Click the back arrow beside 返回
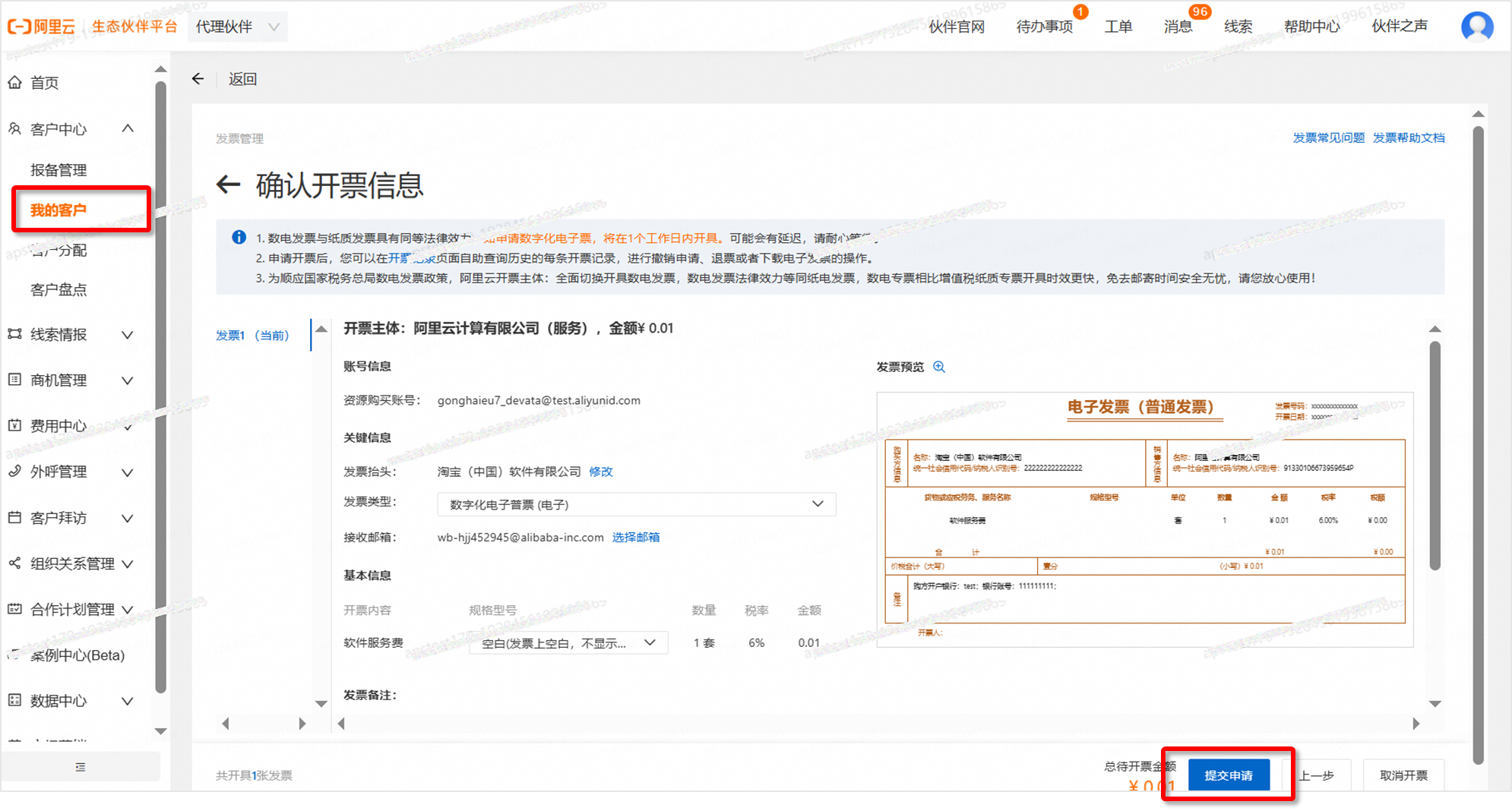This screenshot has width=1512, height=811. [198, 79]
